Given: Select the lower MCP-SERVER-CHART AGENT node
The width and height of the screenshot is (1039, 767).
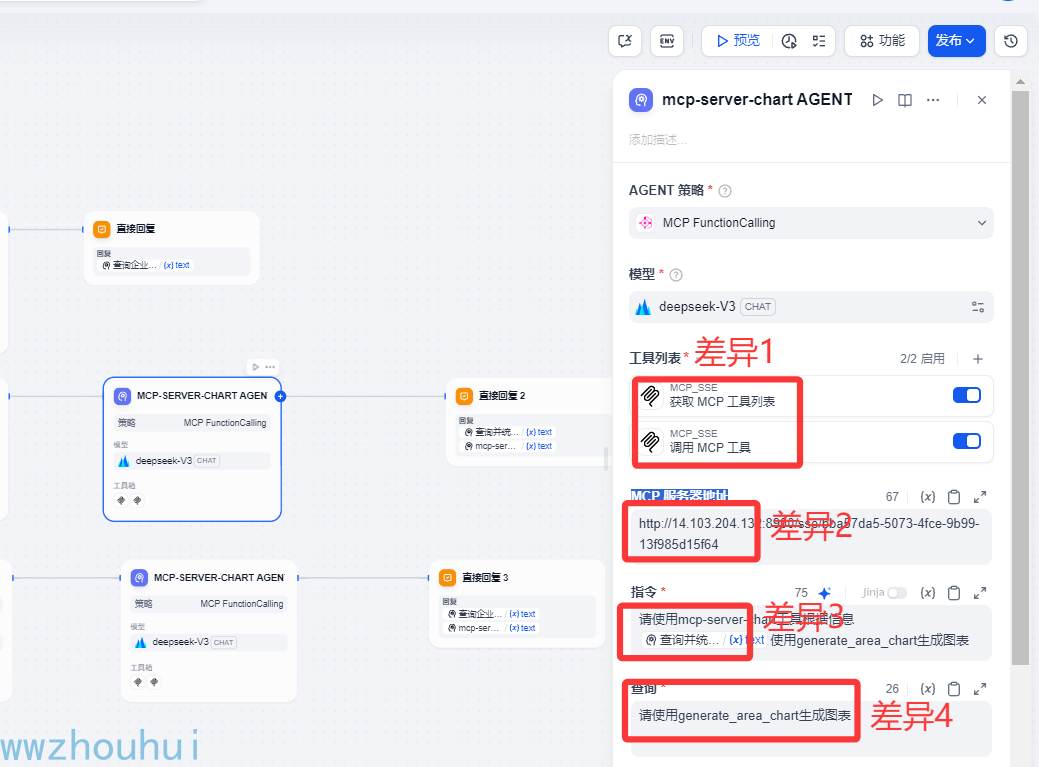Looking at the screenshot, I should 209,631.
